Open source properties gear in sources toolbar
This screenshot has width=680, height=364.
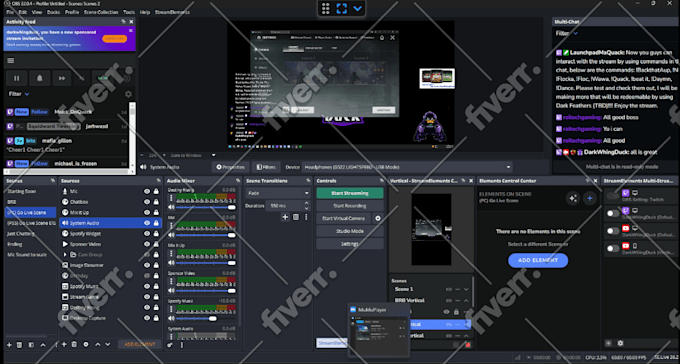tap(86, 344)
